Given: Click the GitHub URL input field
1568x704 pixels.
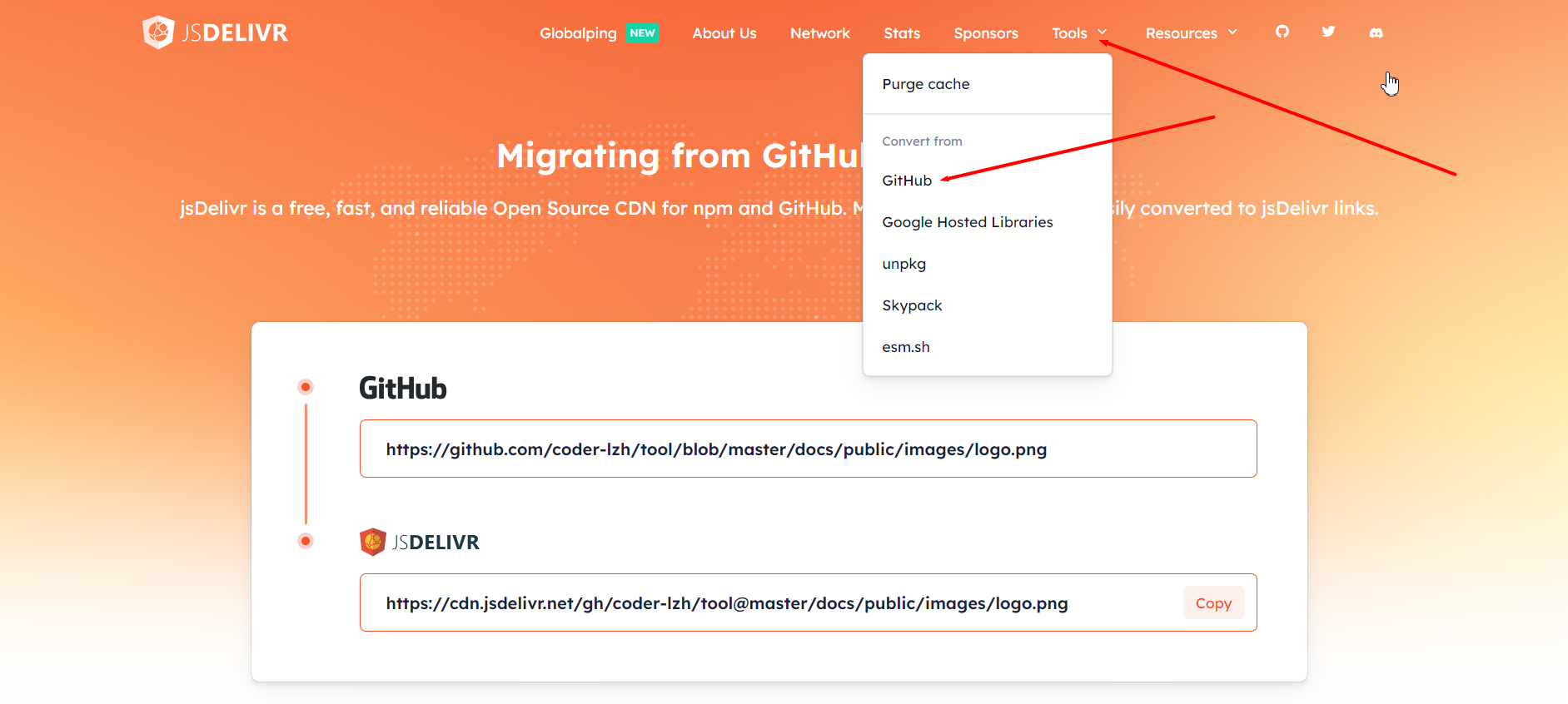Looking at the screenshot, I should pos(808,449).
